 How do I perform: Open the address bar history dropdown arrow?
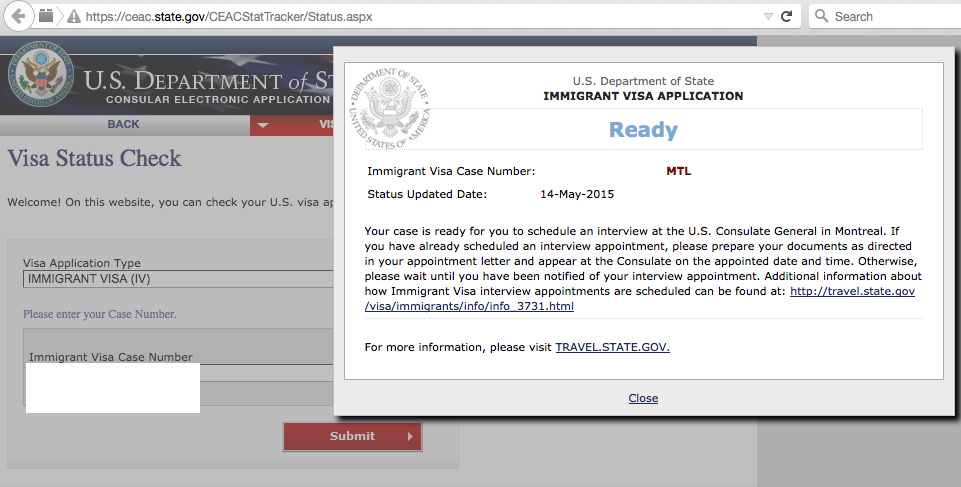768,17
